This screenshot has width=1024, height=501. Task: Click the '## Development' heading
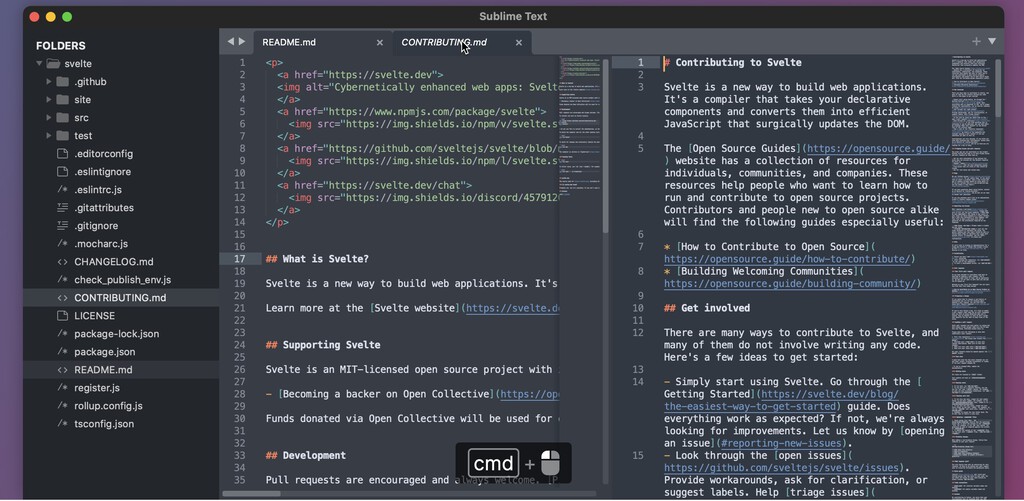306,455
